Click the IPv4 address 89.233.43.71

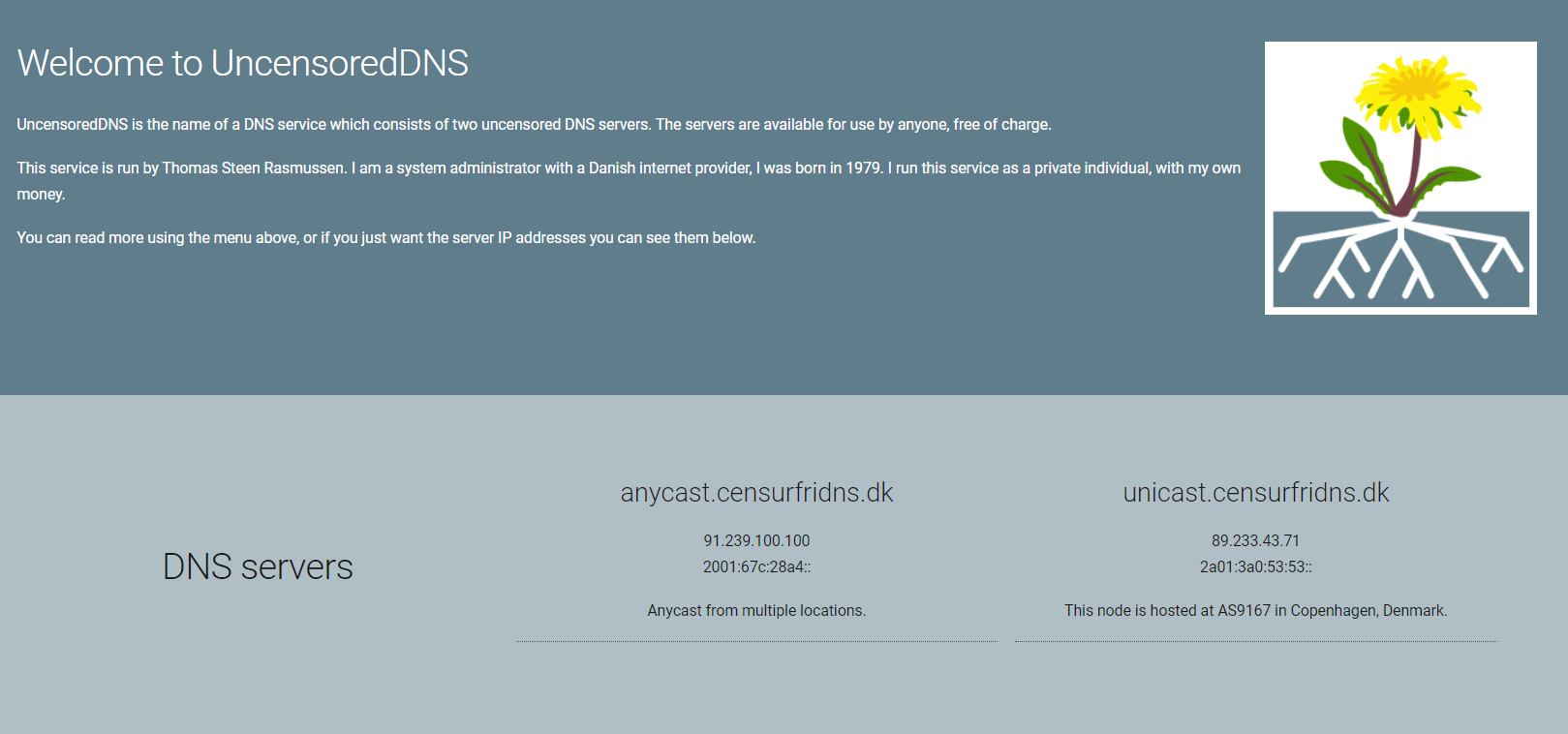click(x=1255, y=540)
